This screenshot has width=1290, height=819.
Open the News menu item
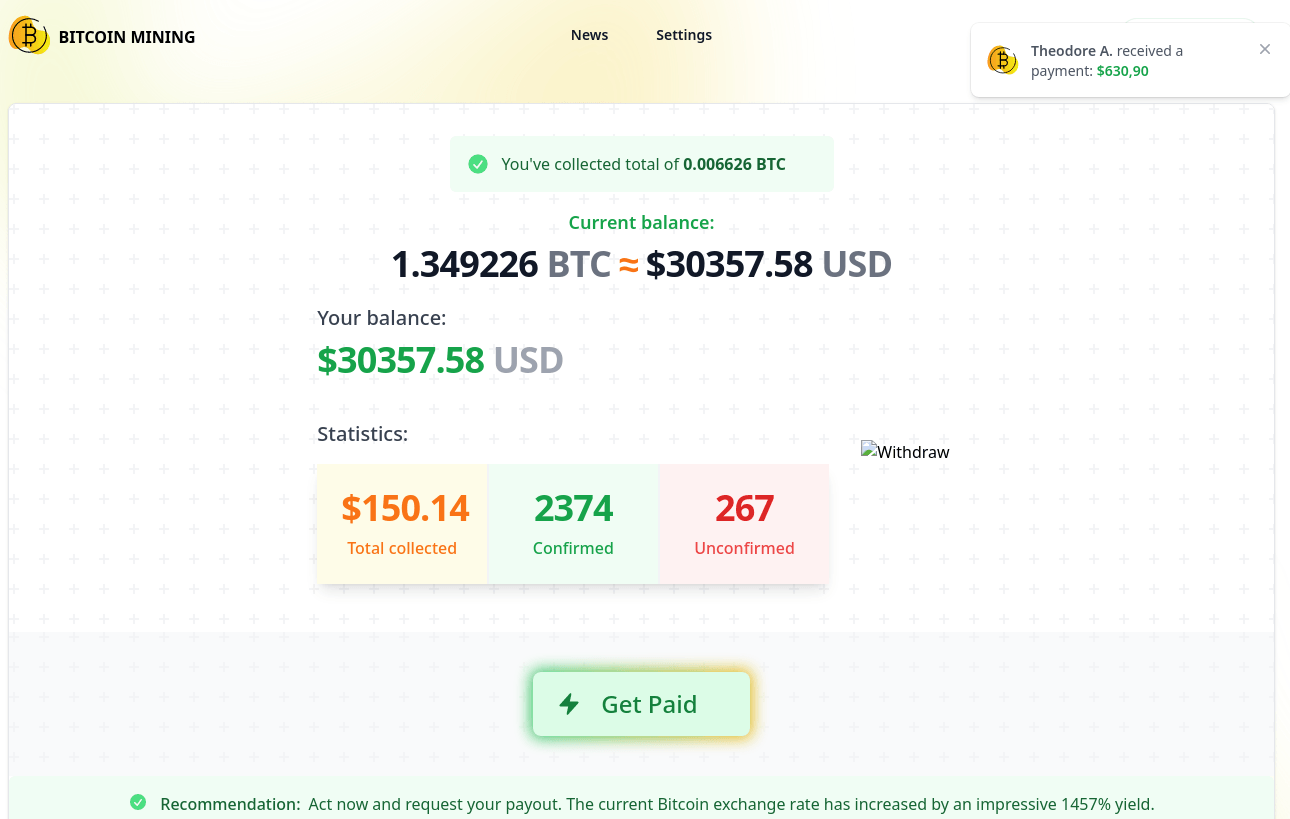(x=589, y=35)
